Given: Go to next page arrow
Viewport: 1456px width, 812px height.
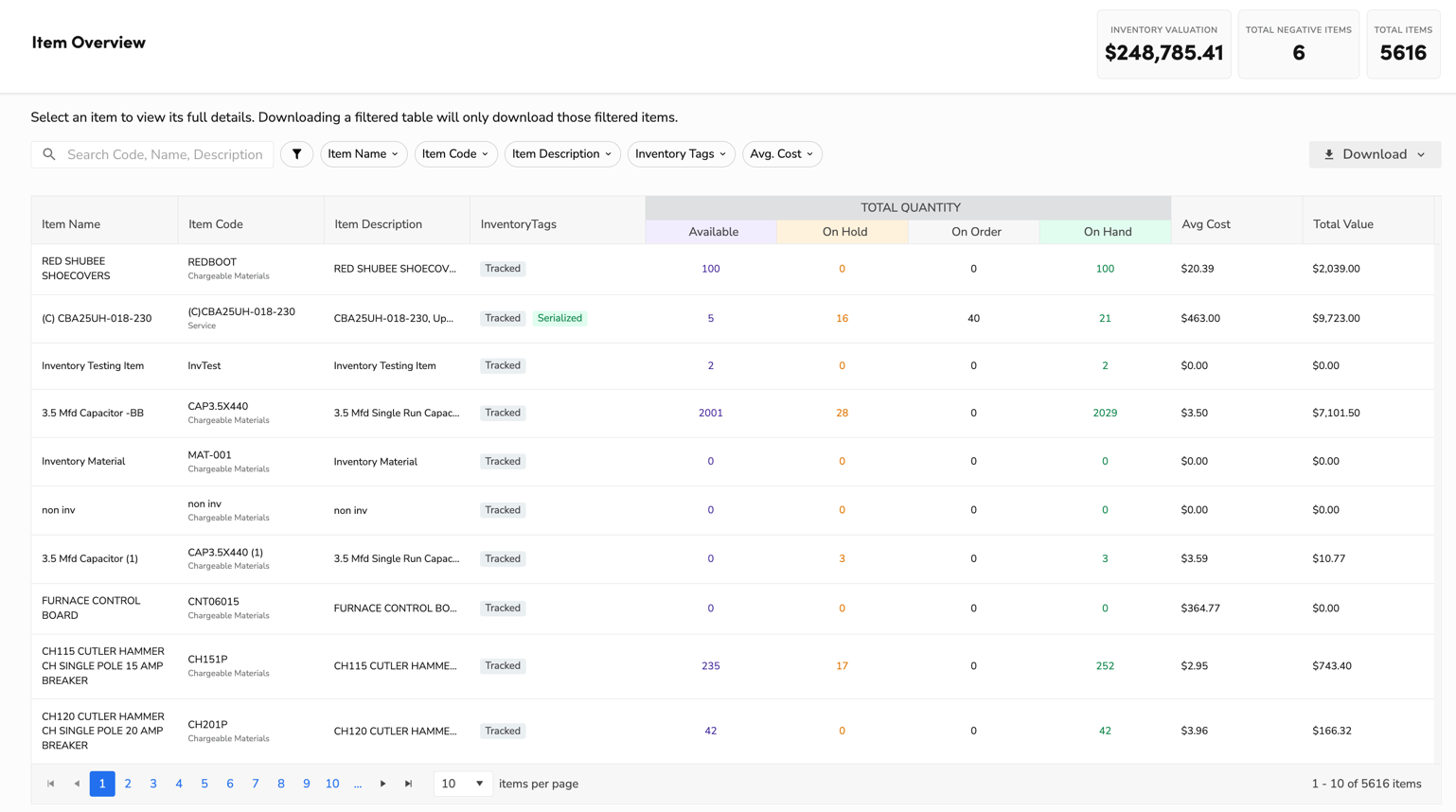Looking at the screenshot, I should [x=382, y=784].
